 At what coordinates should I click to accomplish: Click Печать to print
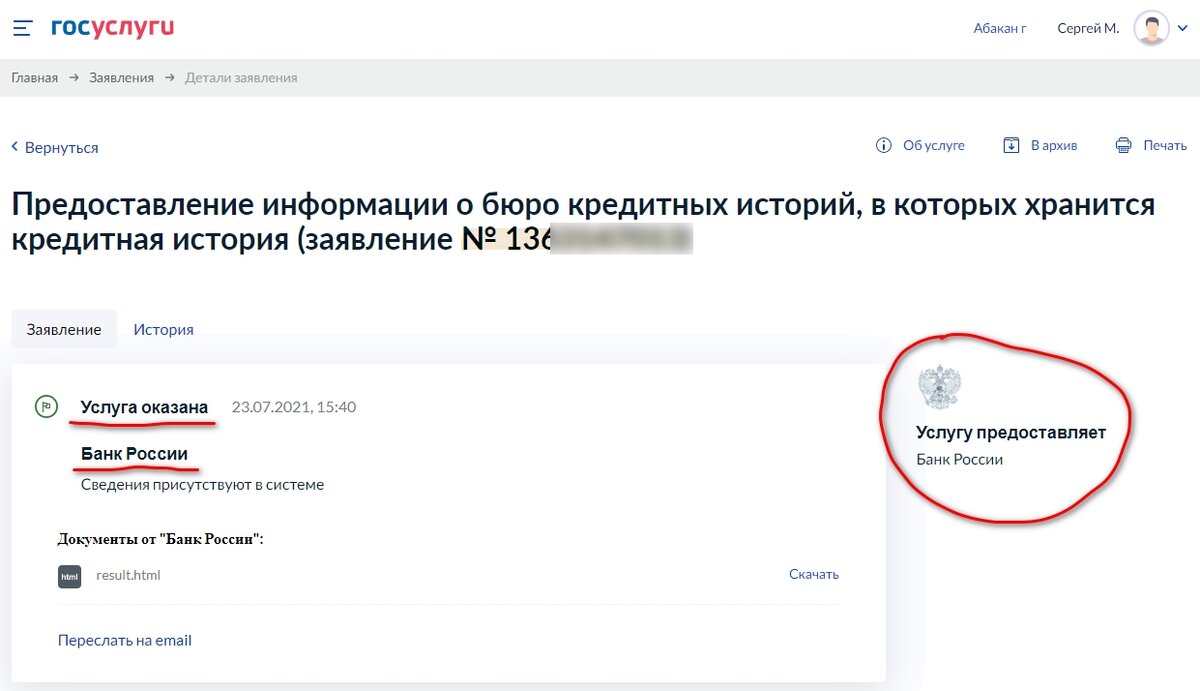(1165, 145)
